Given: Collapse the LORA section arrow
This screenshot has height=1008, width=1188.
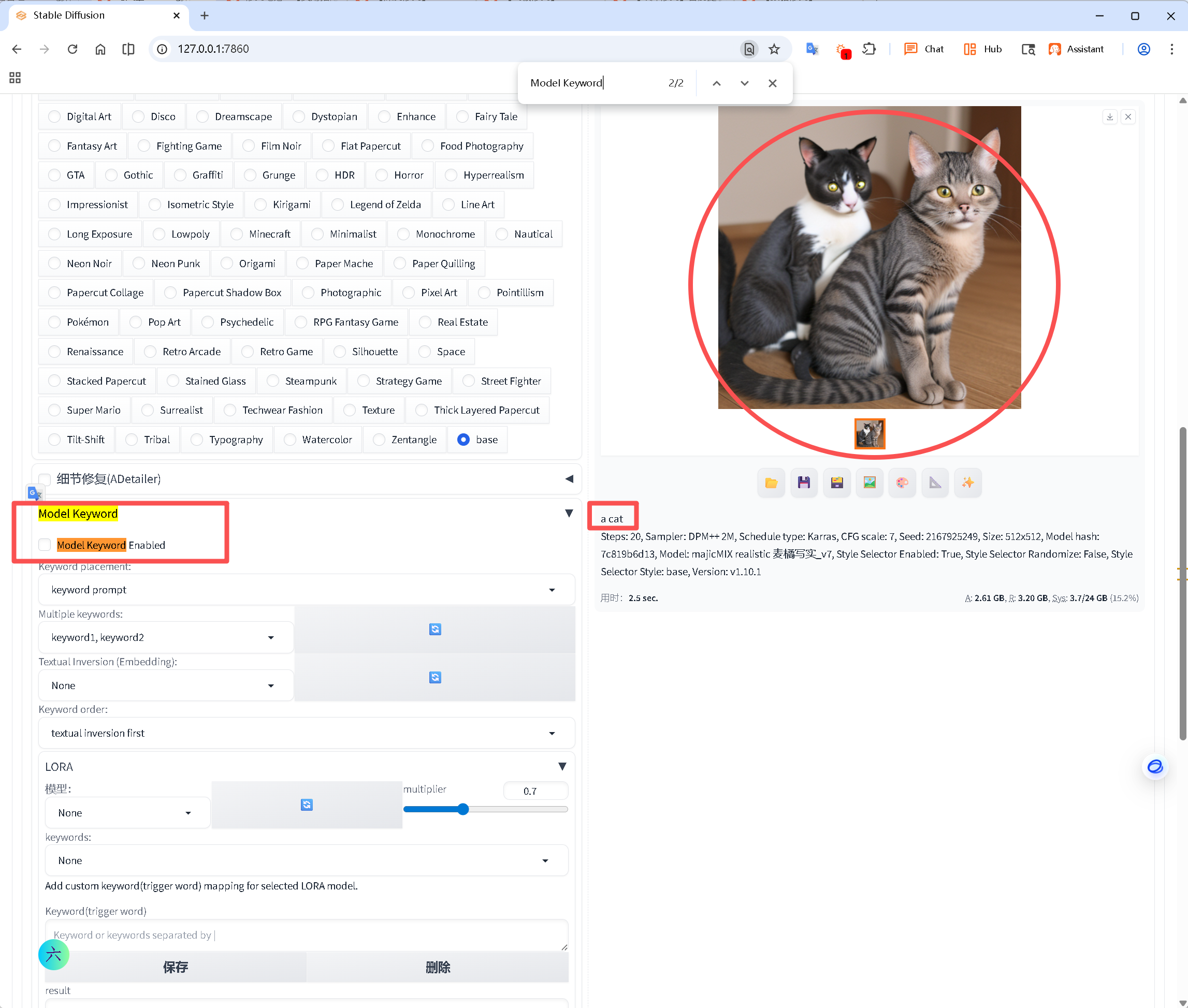Looking at the screenshot, I should tap(562, 766).
